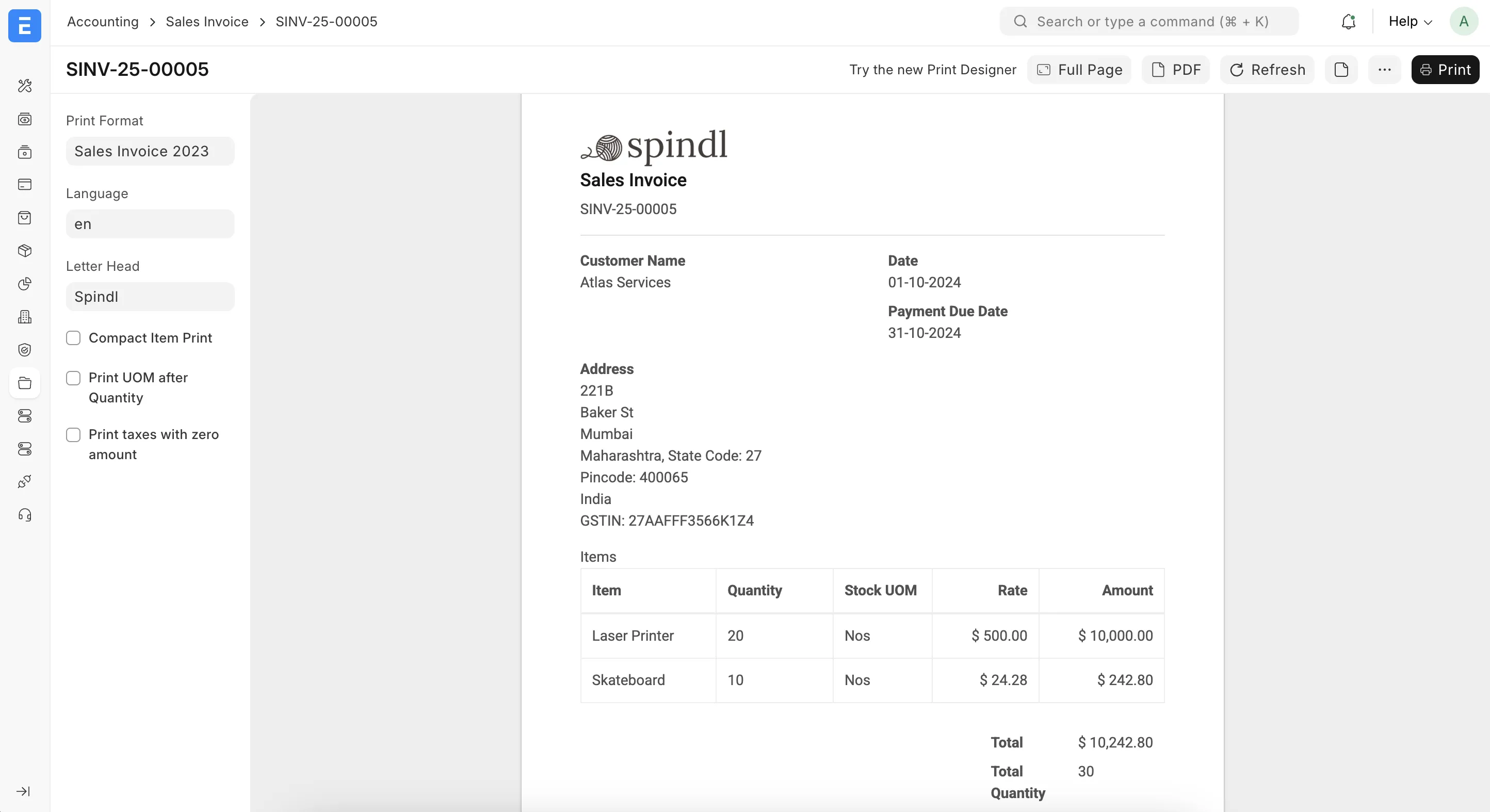Open the shopping bag Selling module icon

(x=25, y=218)
